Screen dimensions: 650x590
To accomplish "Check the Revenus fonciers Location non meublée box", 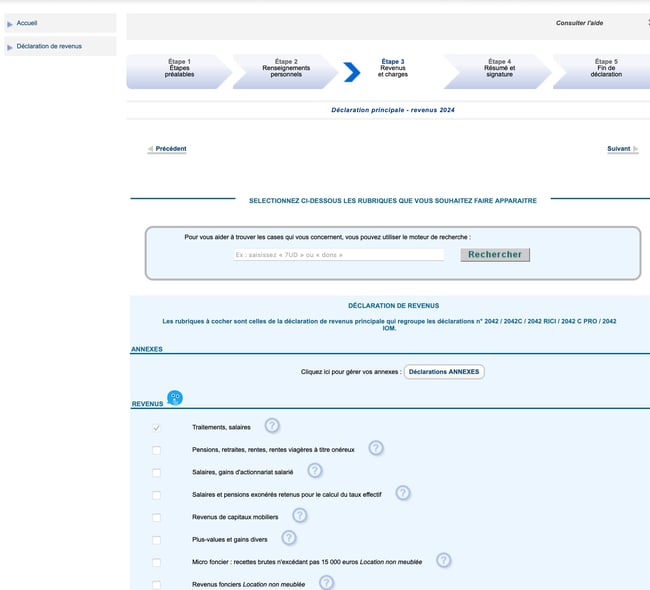I will coord(156,585).
